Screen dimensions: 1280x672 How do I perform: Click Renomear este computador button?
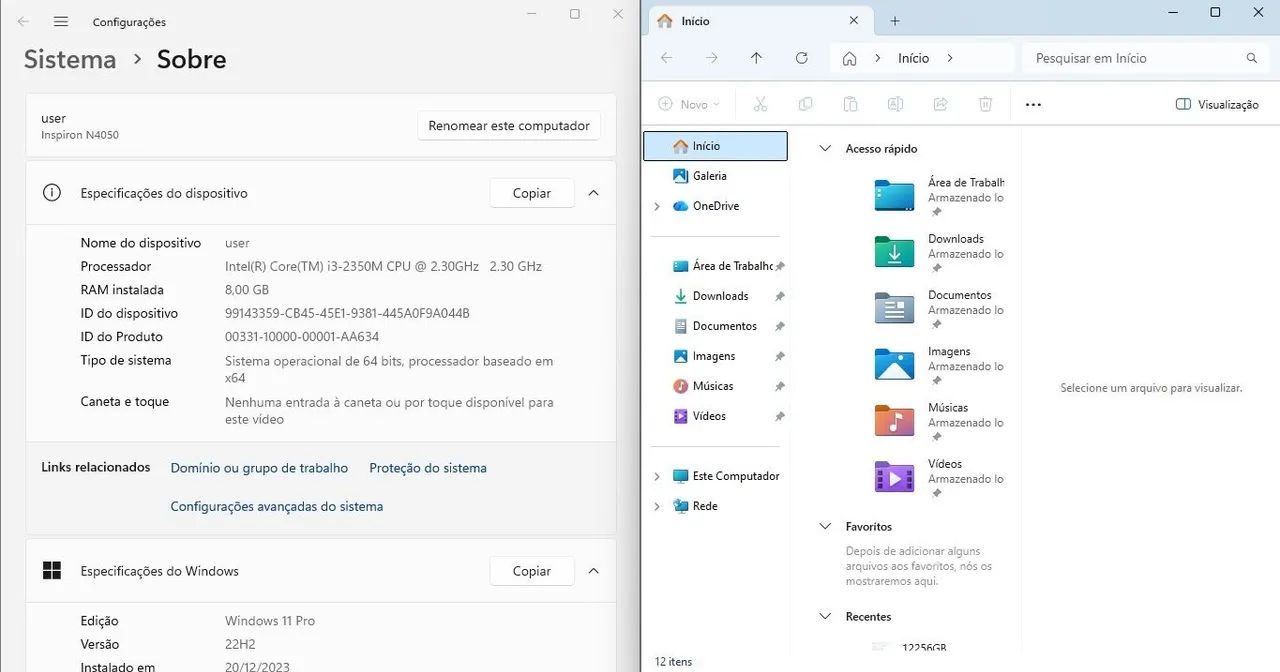pyautogui.click(x=509, y=126)
